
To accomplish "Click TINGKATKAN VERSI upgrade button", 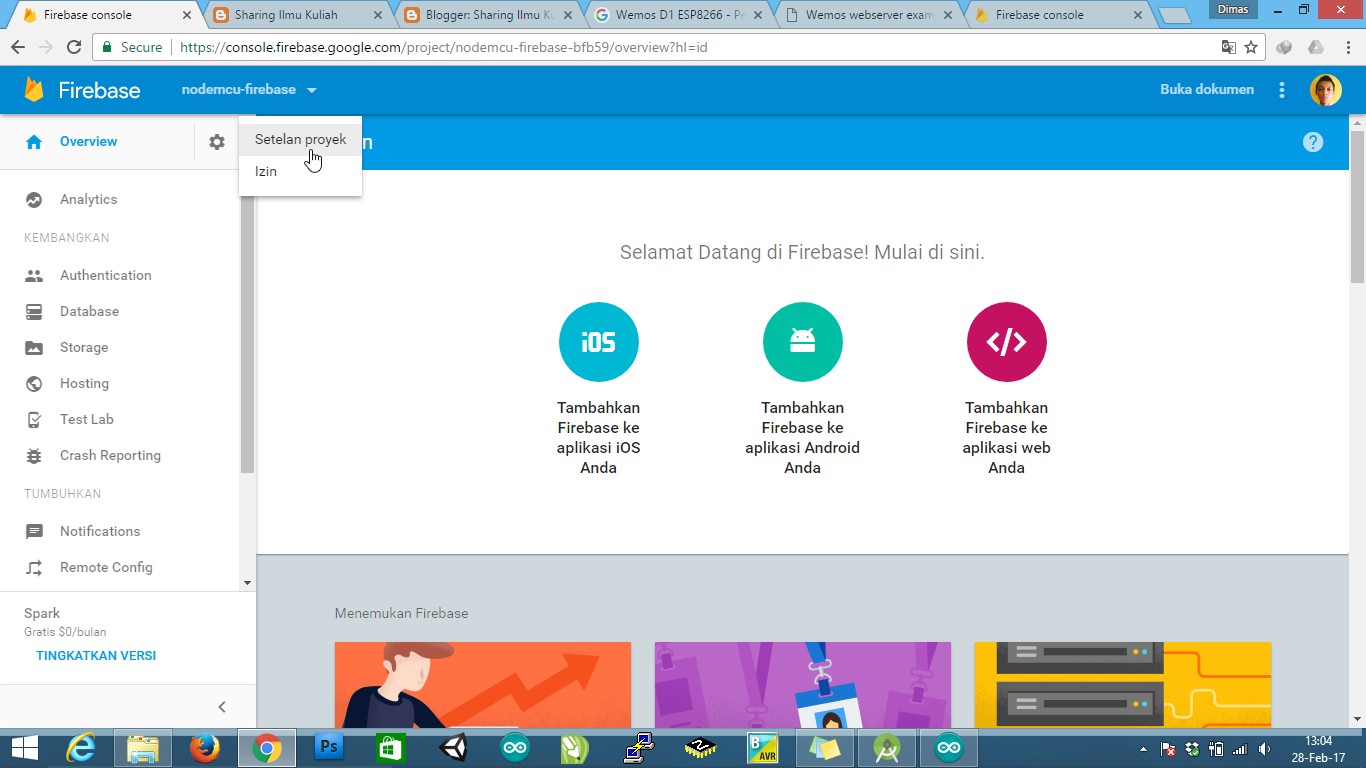I will point(96,656).
